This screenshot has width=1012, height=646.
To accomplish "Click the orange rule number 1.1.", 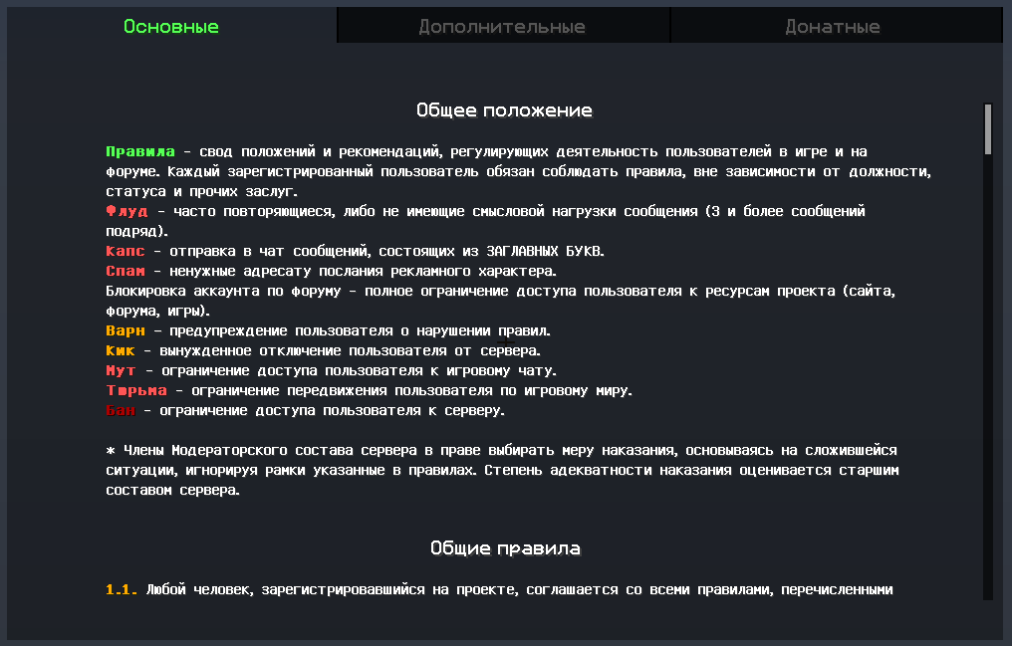I will point(121,590).
